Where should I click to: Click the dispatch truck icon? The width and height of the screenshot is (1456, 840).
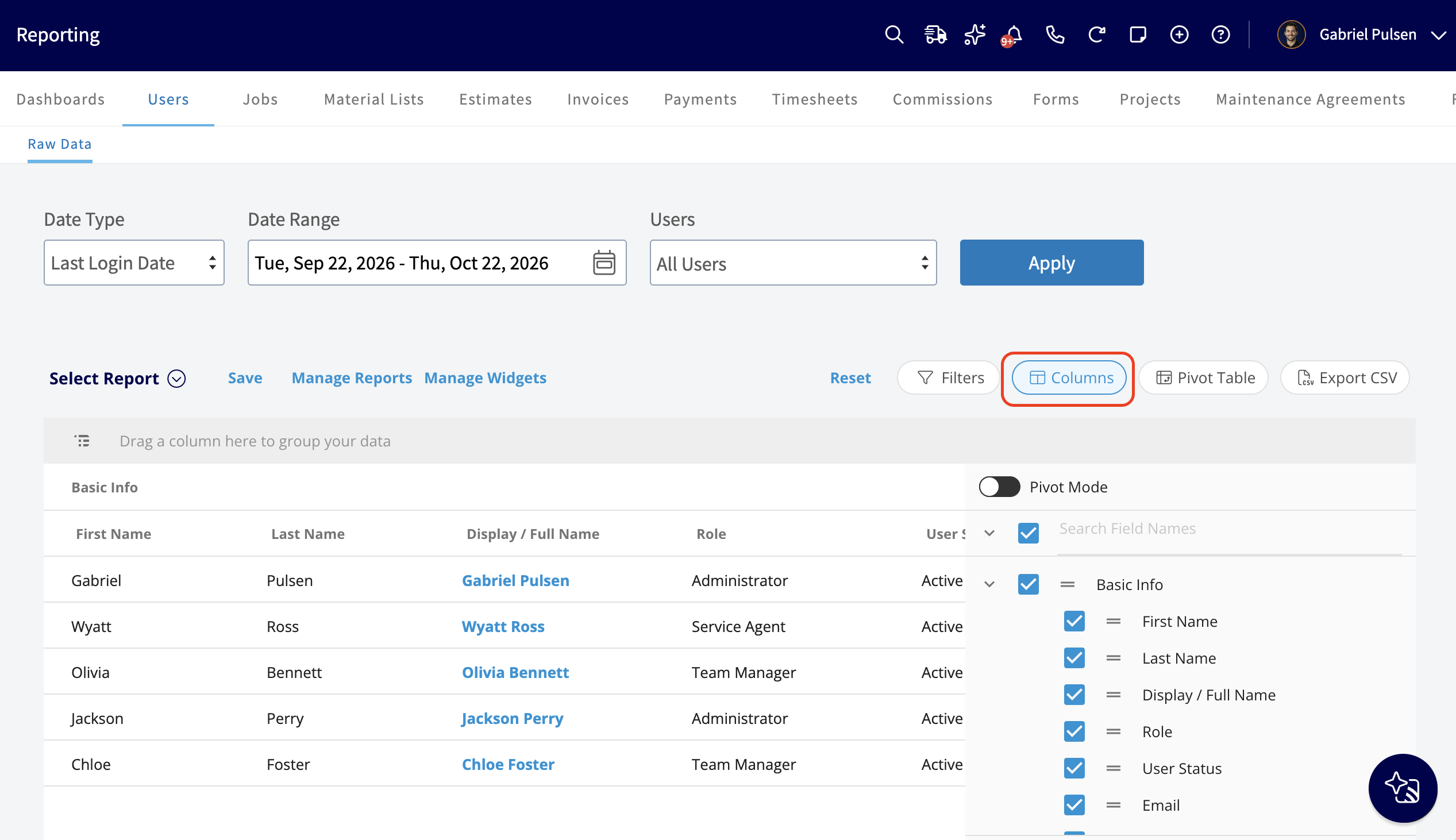pyautogui.click(x=935, y=34)
